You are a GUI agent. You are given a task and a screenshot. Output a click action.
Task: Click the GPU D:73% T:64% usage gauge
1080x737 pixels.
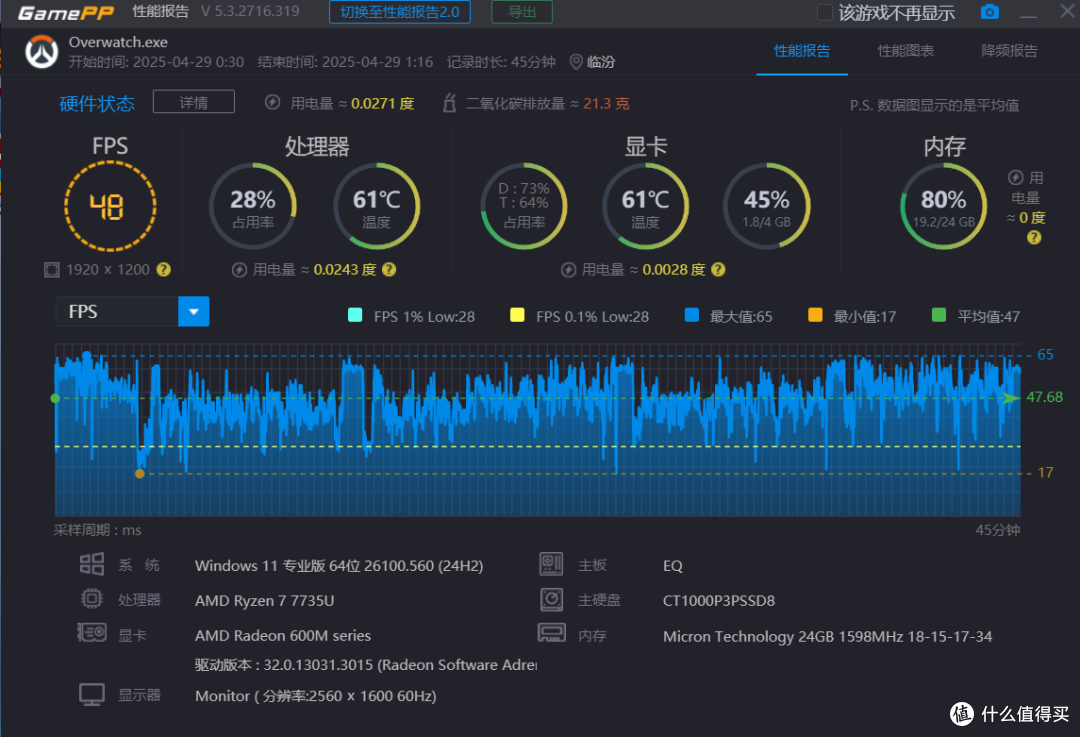click(523, 206)
